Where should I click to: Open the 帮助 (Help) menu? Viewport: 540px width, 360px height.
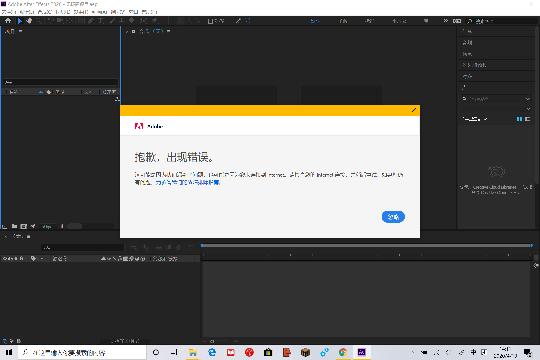(x=150, y=12)
